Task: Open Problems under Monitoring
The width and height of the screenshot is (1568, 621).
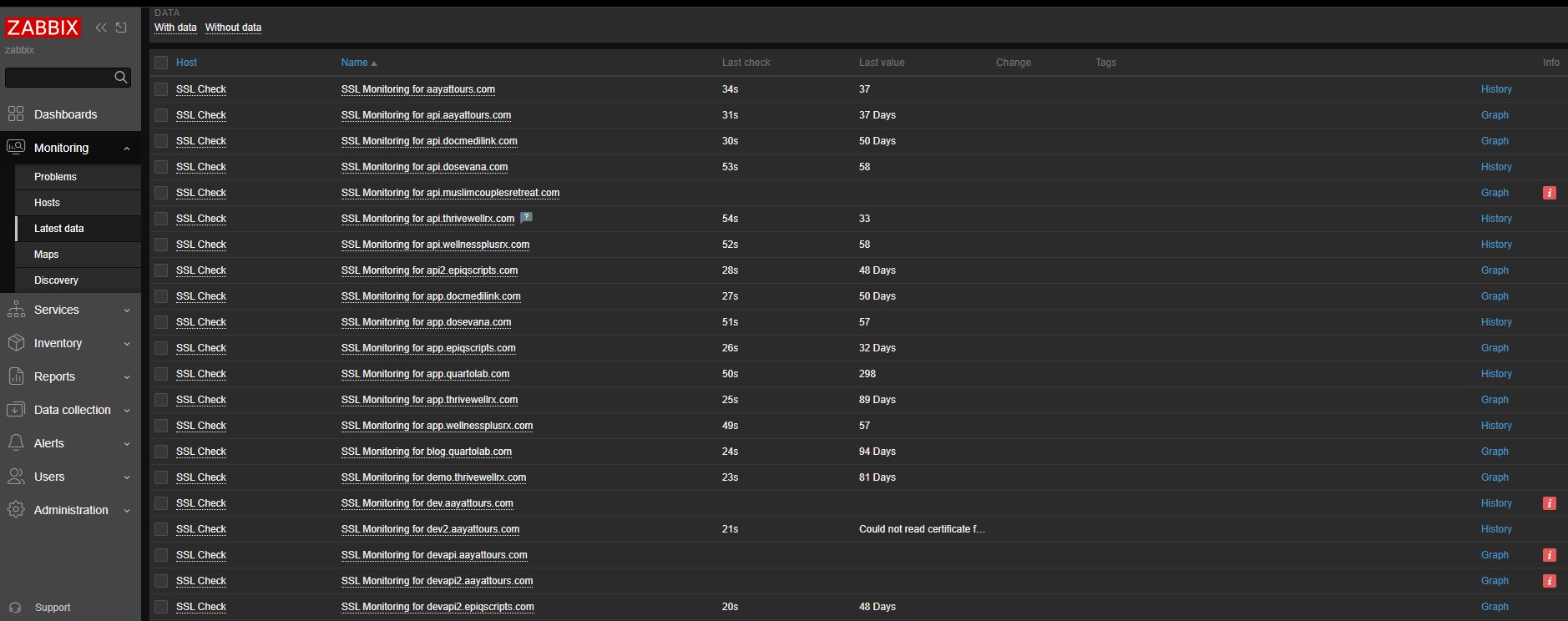Action: pyautogui.click(x=55, y=177)
